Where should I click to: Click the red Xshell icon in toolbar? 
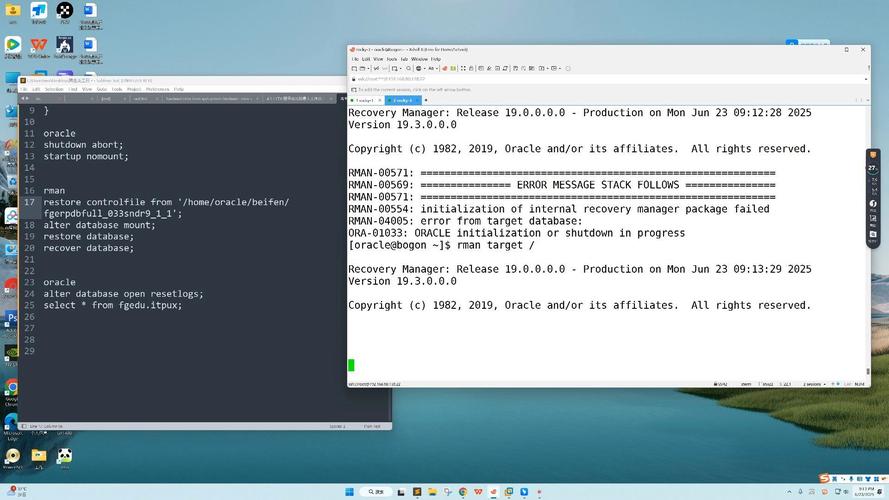pos(444,69)
